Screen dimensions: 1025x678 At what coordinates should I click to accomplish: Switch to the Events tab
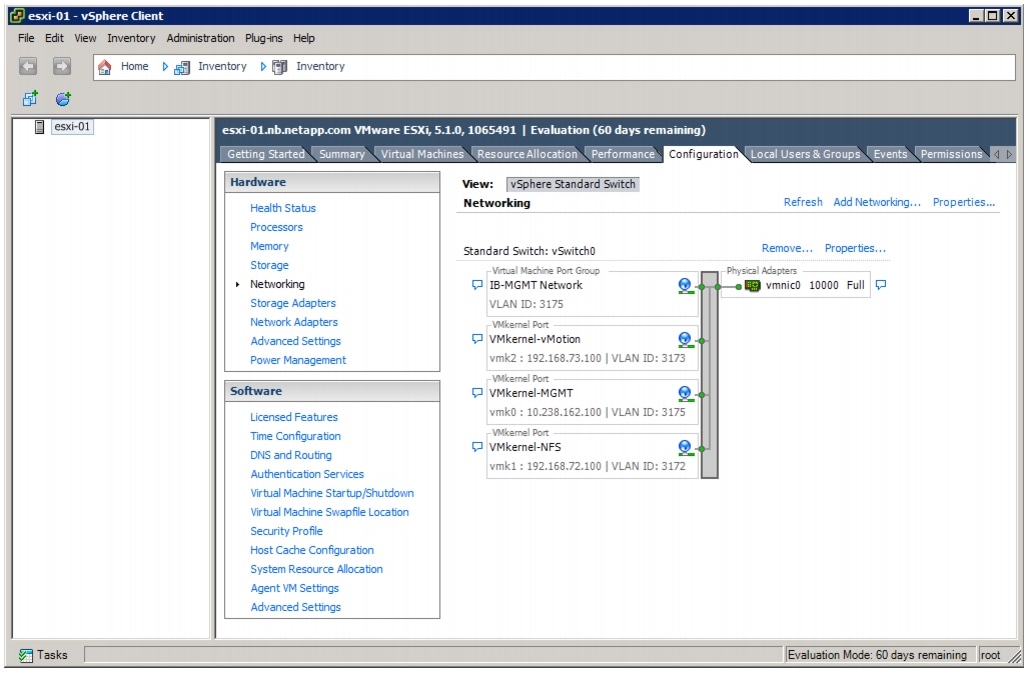click(890, 154)
